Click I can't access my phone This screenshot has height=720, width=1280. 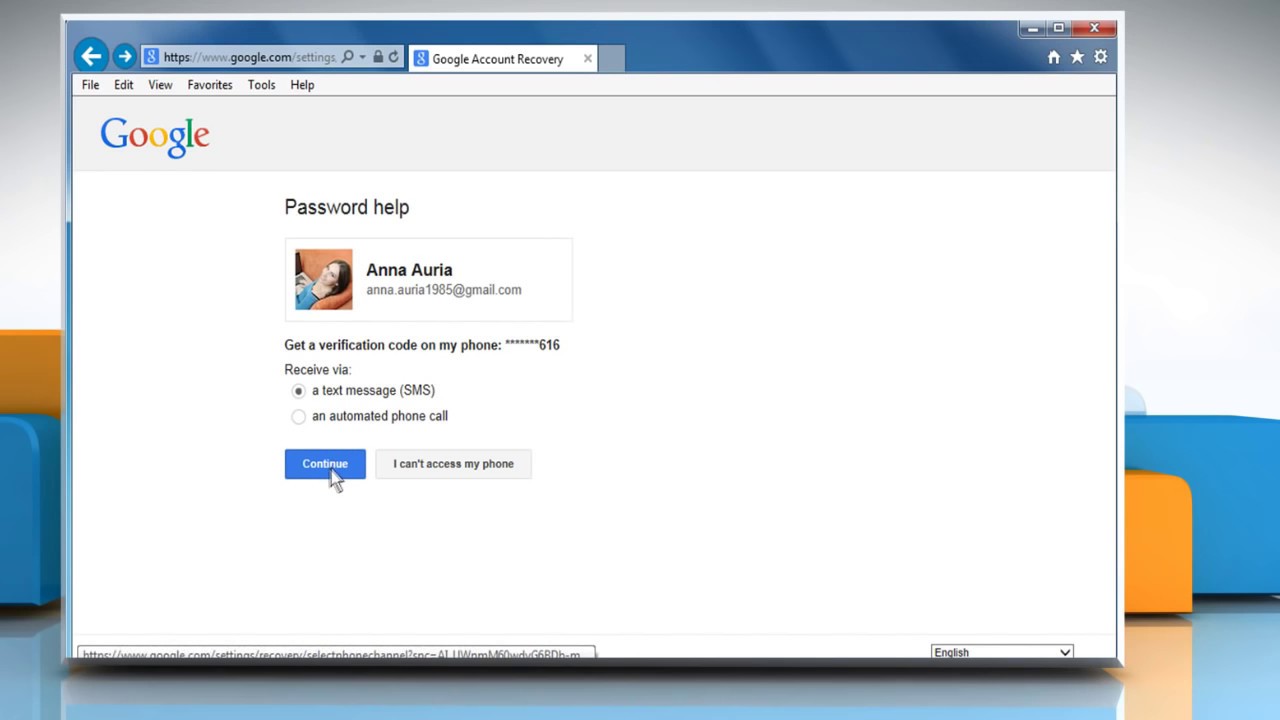click(453, 464)
